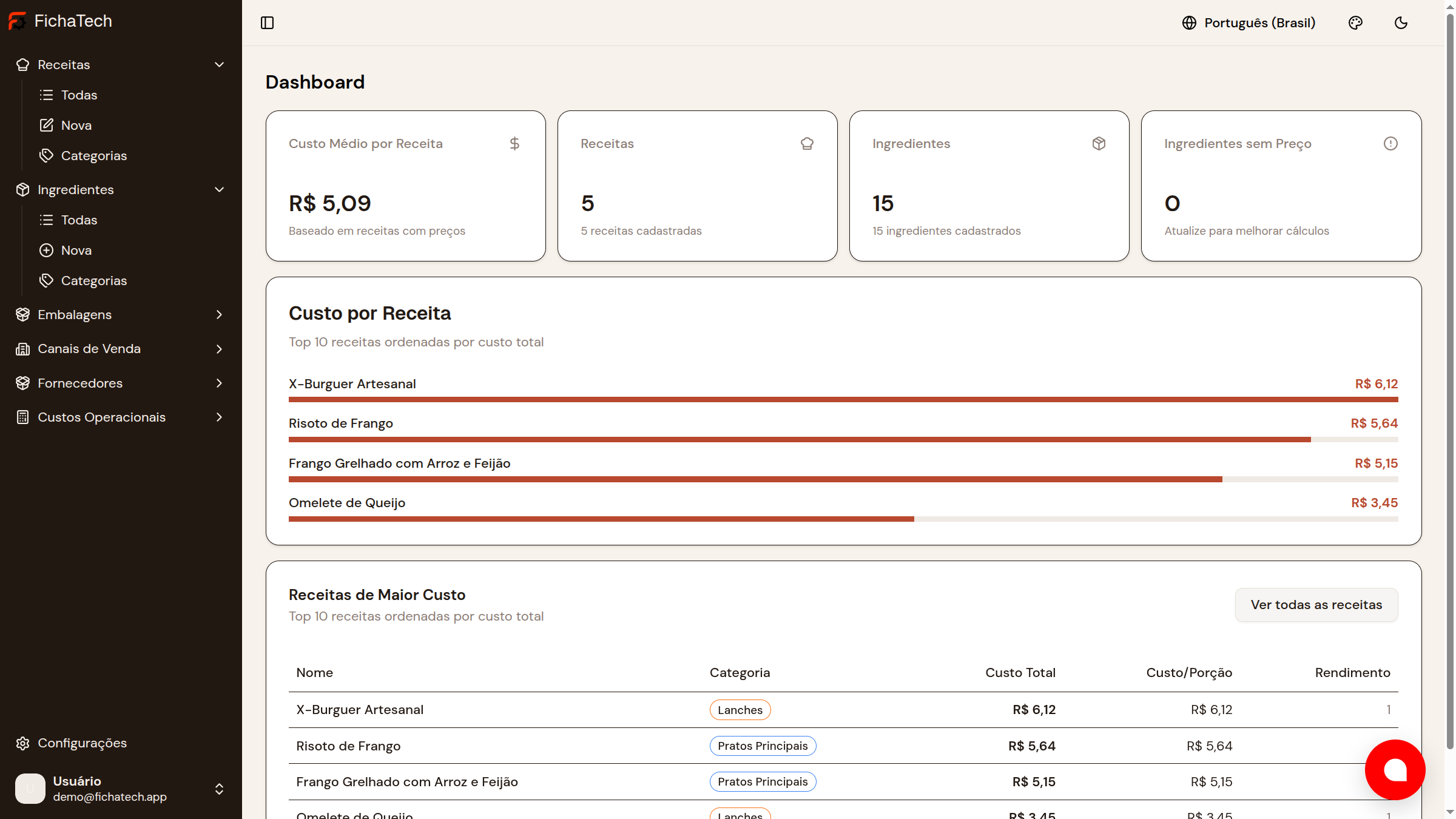Screen dimensions: 1456x819
Task: Open the user account menu chevrons
Action: pos(220,789)
